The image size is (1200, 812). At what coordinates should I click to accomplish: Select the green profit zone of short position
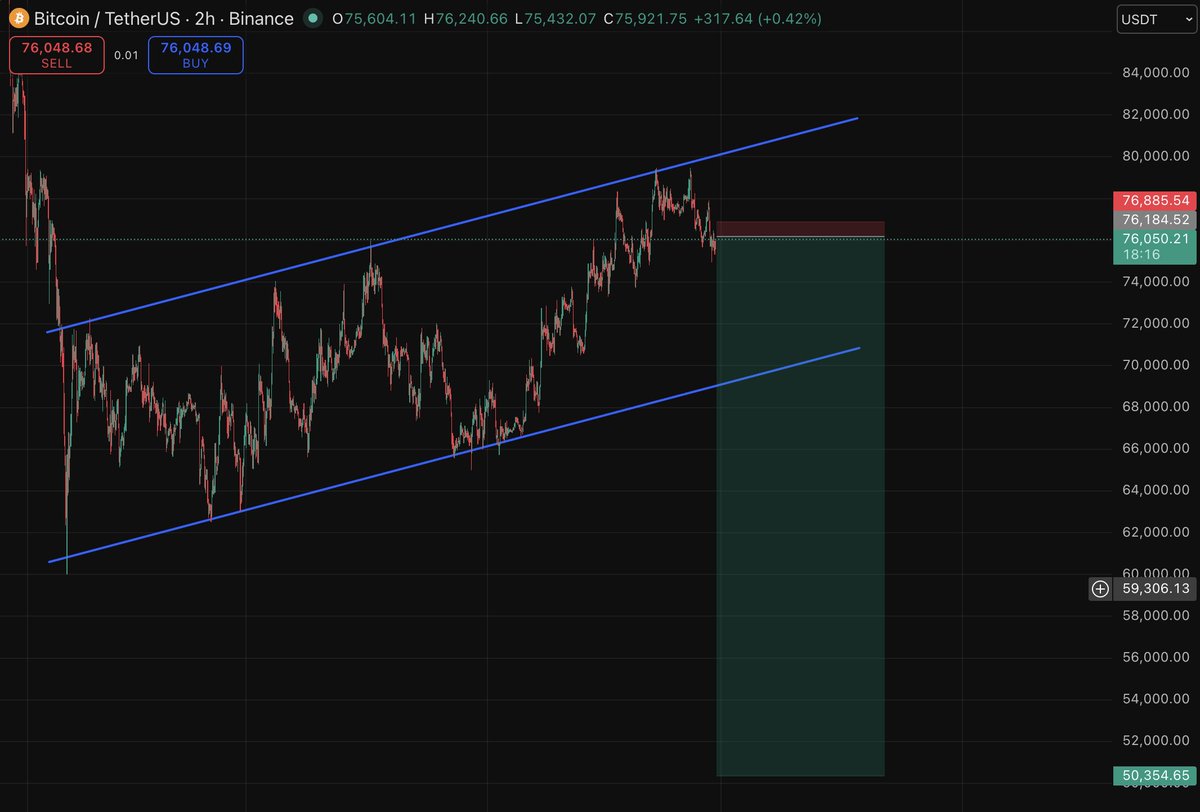pos(800,506)
